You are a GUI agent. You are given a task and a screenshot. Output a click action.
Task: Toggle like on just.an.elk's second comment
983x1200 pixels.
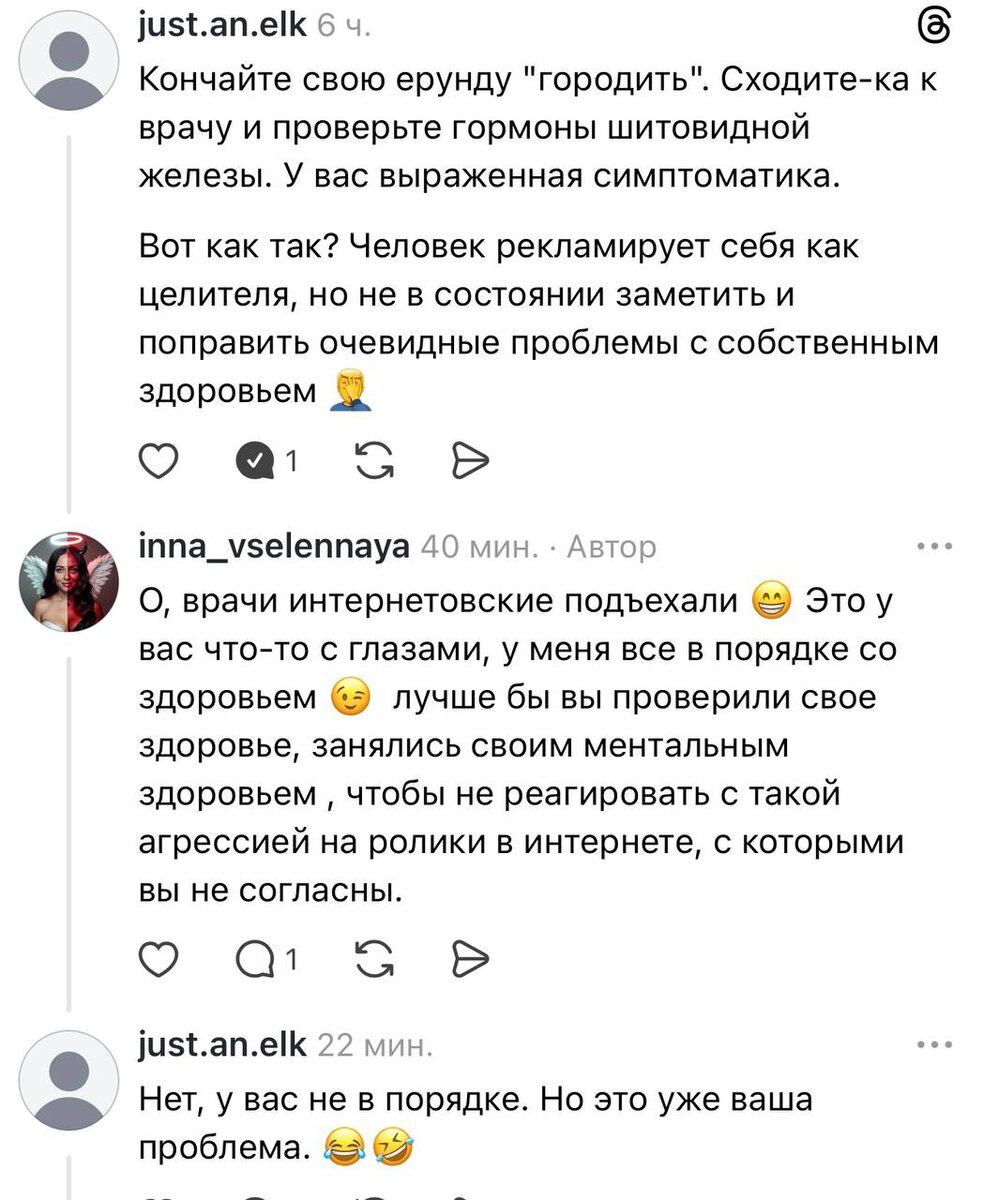(158, 1195)
